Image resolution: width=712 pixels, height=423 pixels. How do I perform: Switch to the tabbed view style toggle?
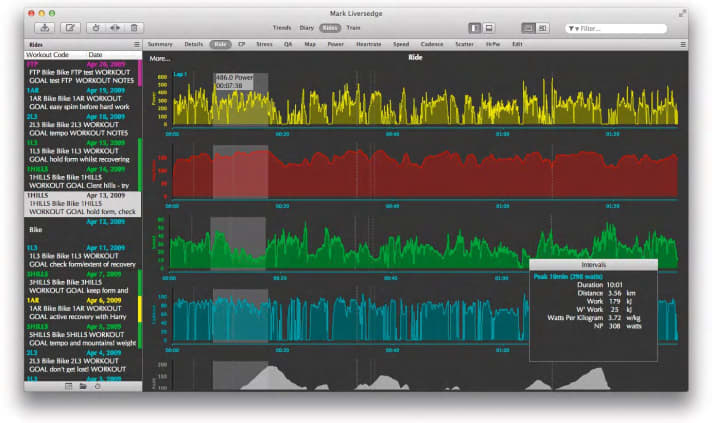click(528, 28)
